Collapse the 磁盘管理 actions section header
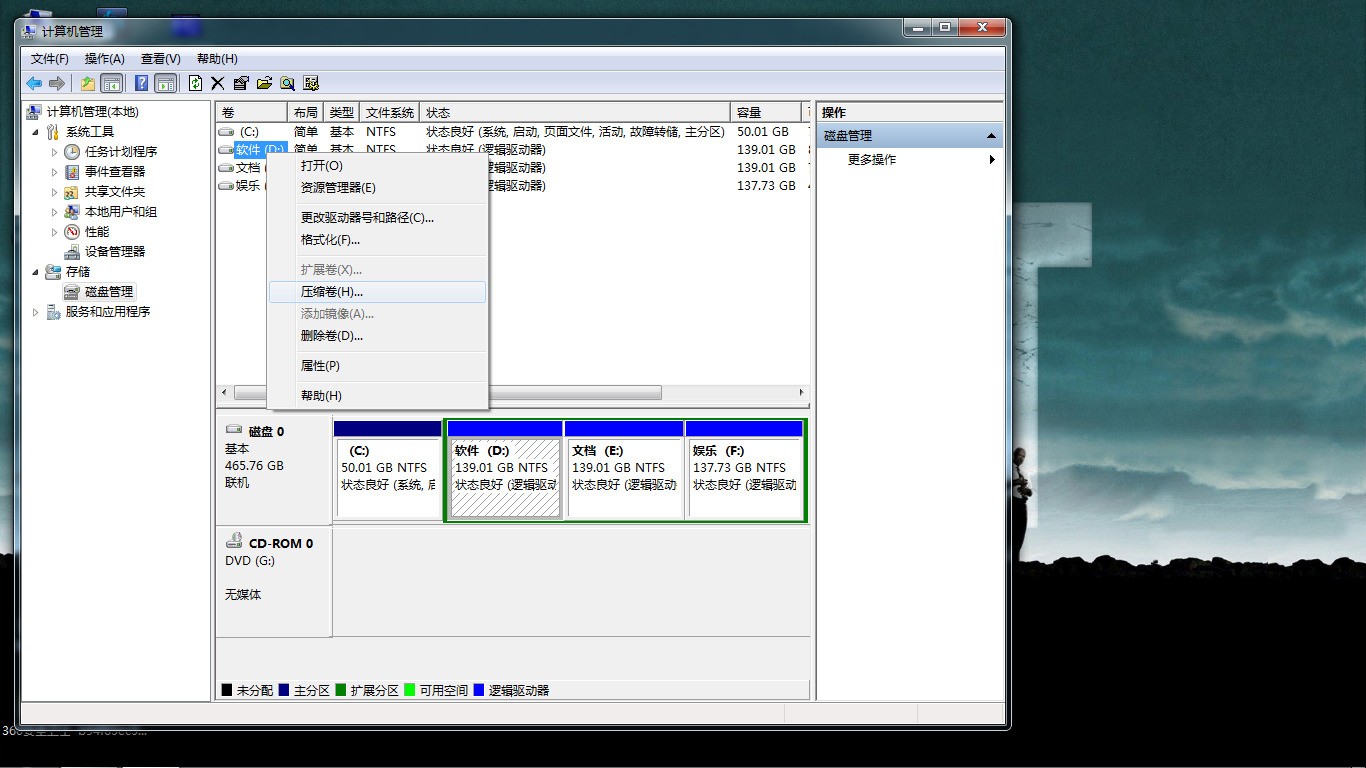 (991, 136)
